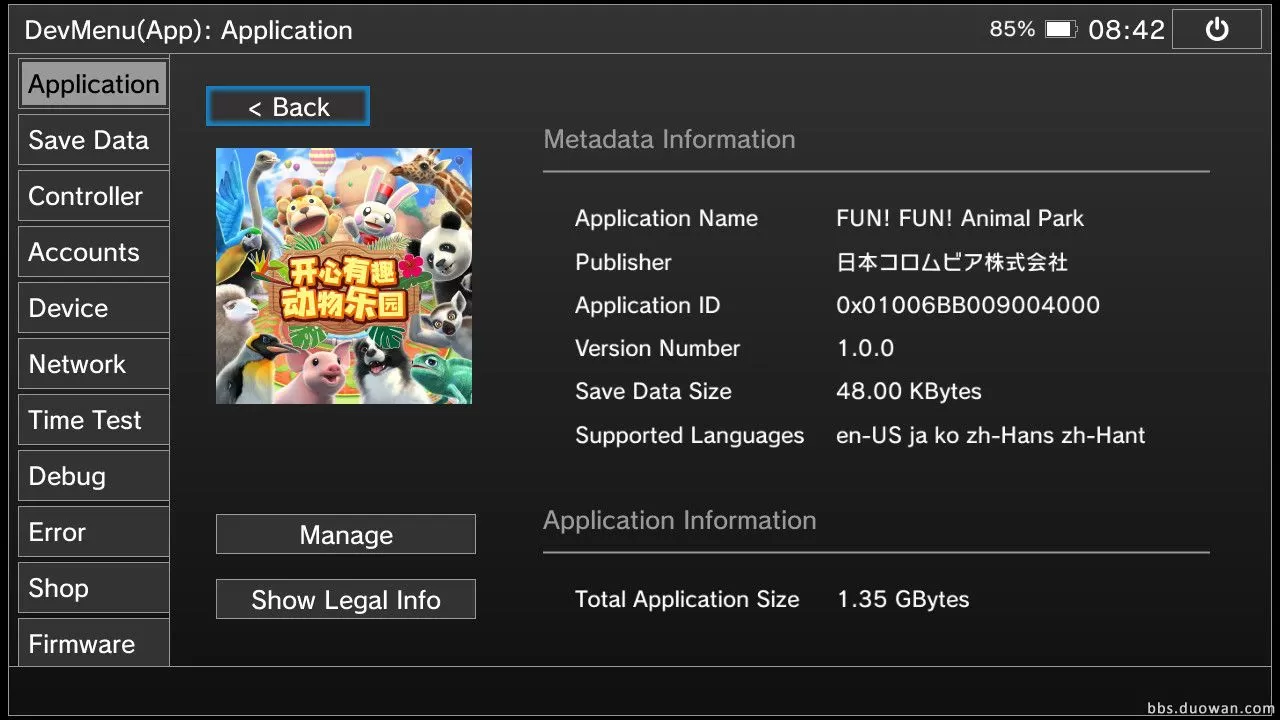This screenshot has width=1280, height=720.
Task: Open the Manage button
Action: coord(346,535)
